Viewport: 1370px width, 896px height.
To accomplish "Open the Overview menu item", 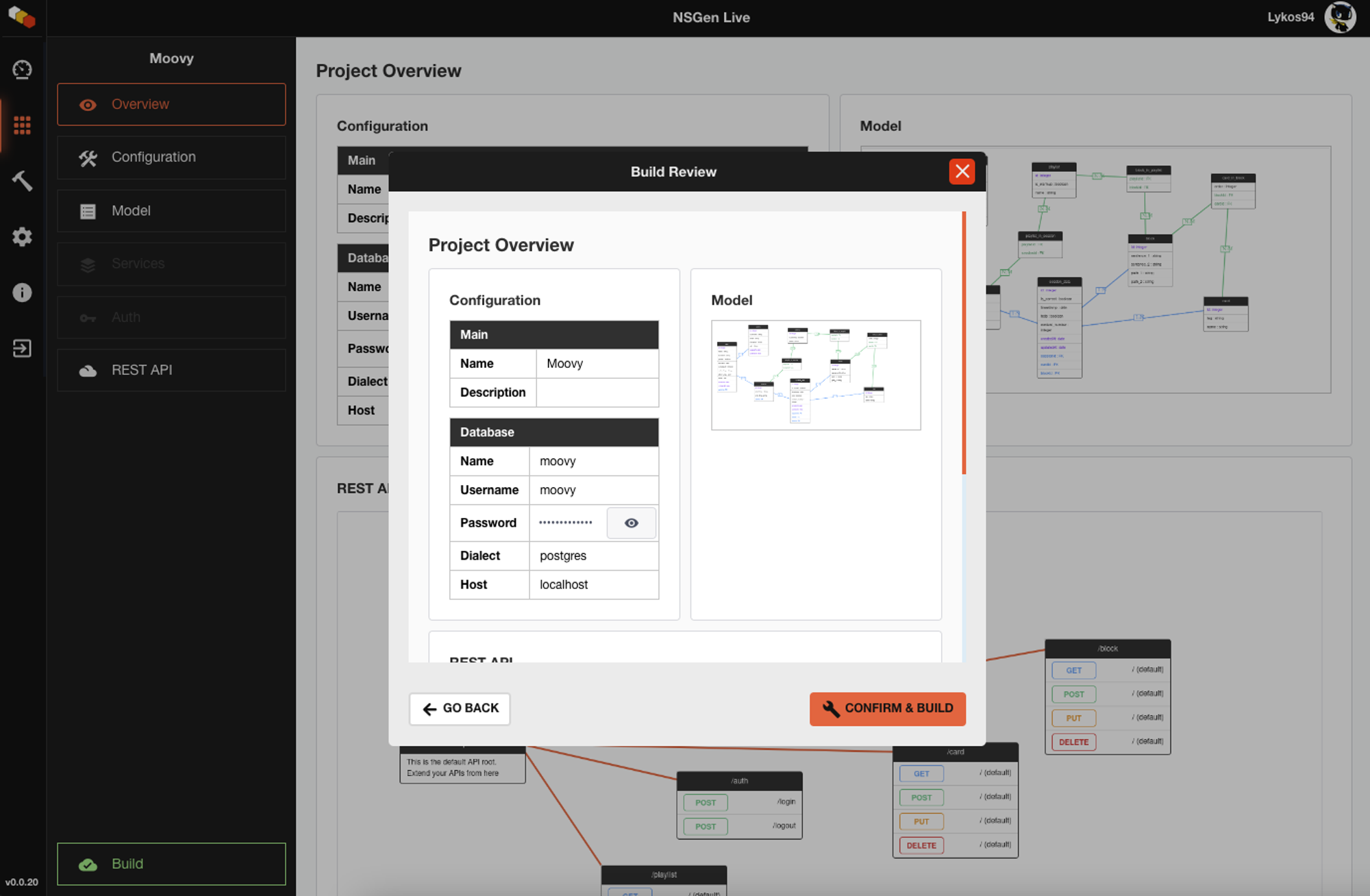I will tap(171, 104).
